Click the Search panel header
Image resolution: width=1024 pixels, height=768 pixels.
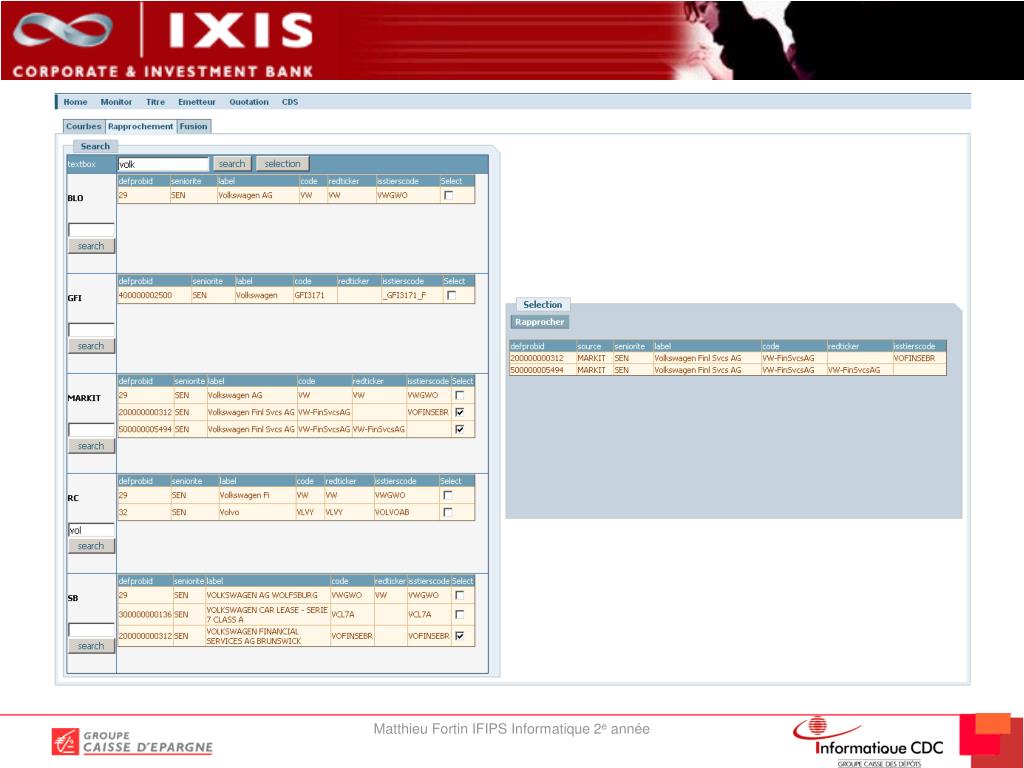click(95, 146)
